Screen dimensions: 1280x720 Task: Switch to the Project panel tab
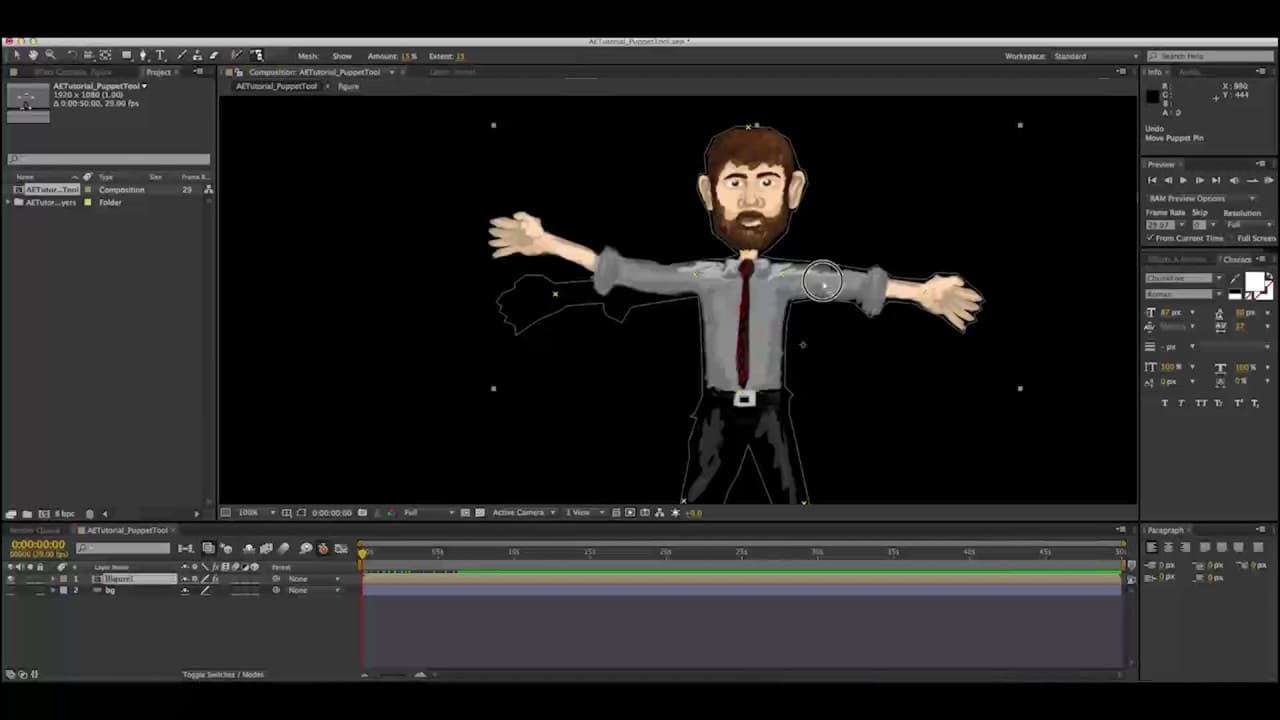tap(160, 72)
